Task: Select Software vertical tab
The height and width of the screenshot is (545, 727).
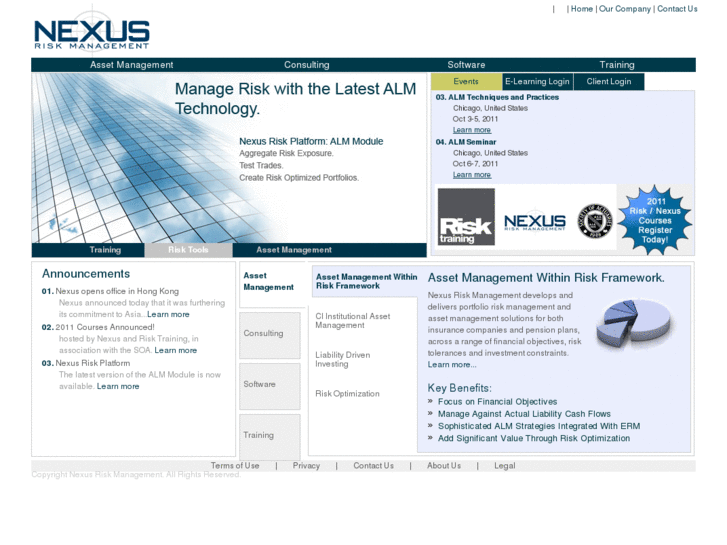Action: click(270, 386)
